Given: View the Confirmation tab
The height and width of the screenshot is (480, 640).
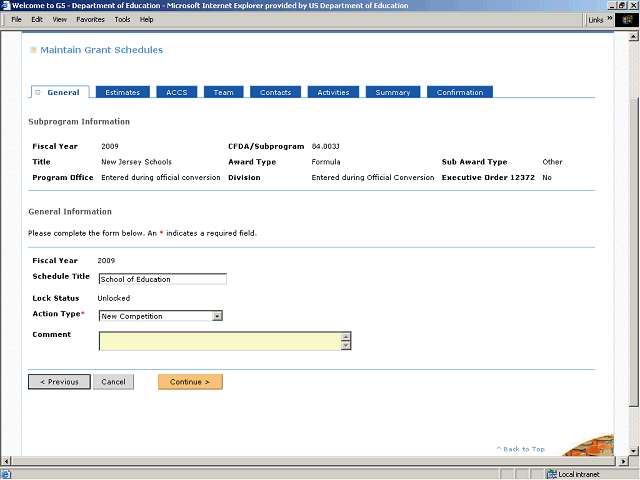Looking at the screenshot, I should tap(459, 92).
